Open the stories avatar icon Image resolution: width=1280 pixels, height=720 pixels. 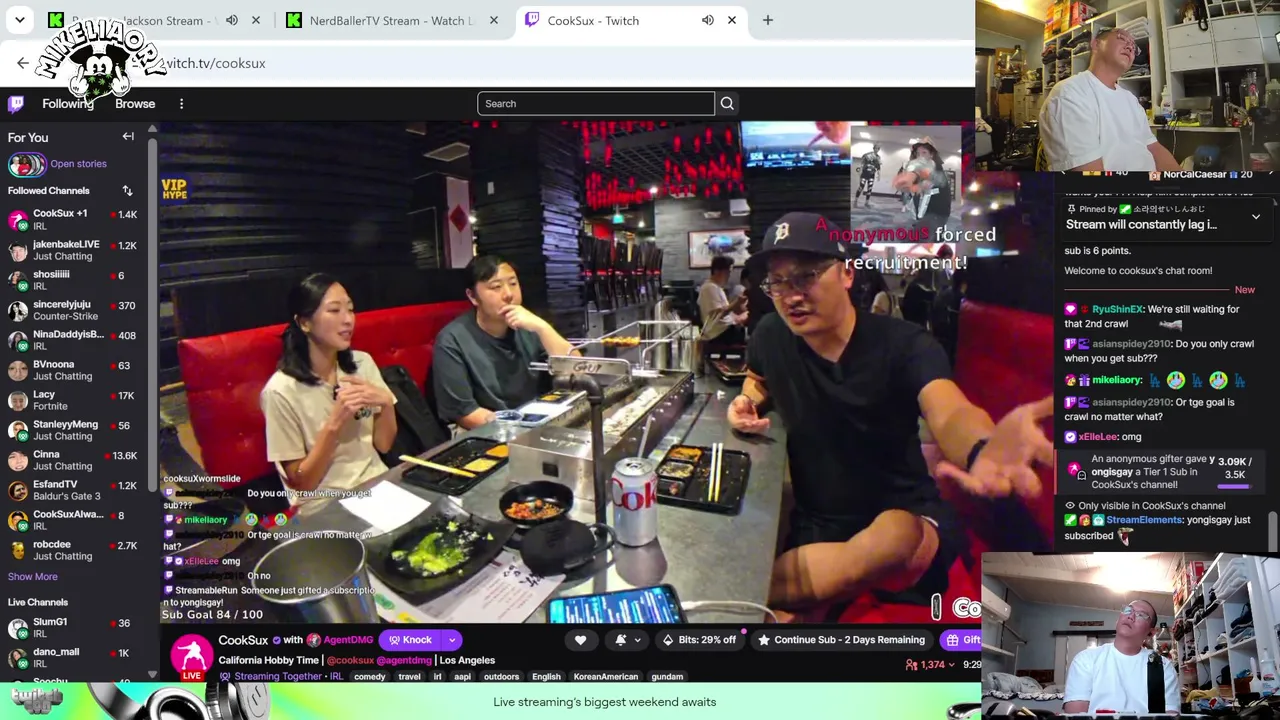pos(26,164)
